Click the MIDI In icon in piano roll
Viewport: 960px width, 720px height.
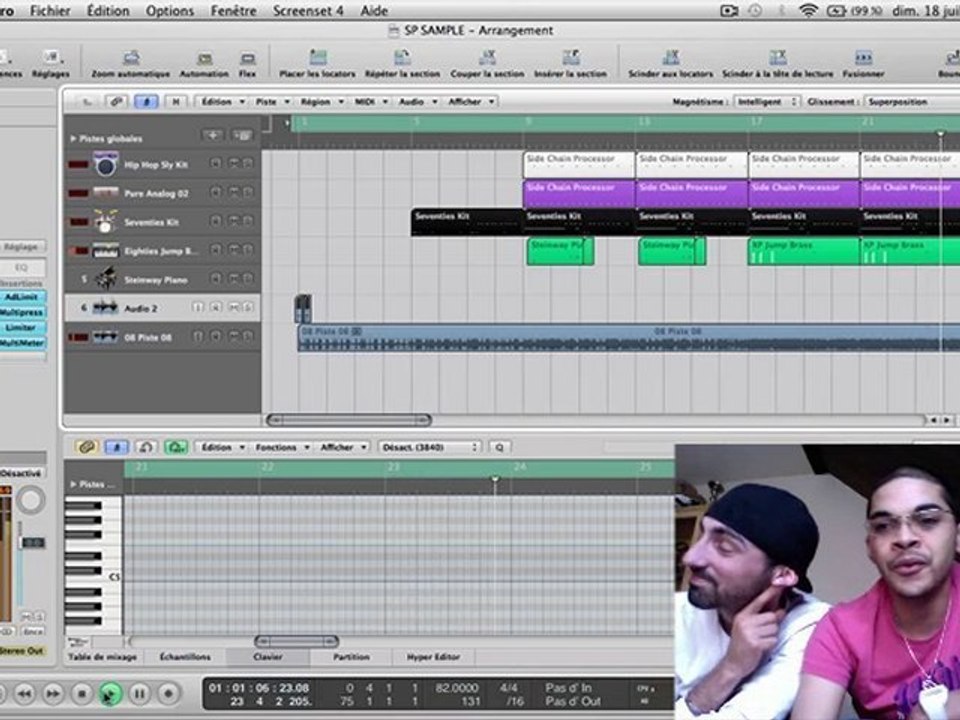146,448
